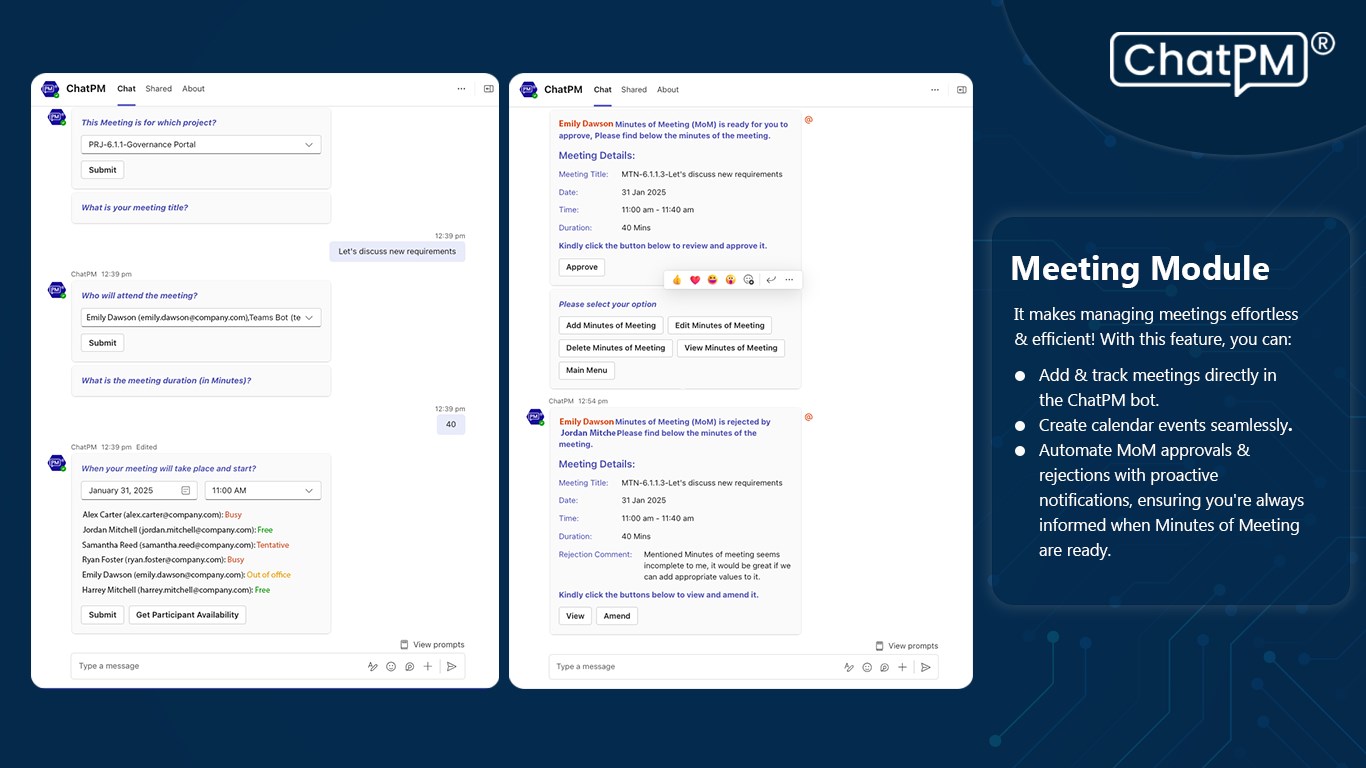Click sent message Let's discuss new requirements

397,251
